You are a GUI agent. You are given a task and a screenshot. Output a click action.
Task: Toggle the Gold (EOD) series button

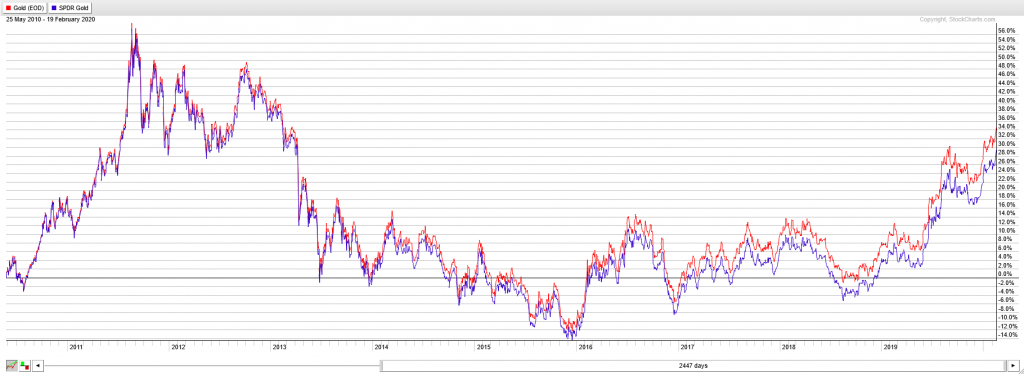click(24, 8)
